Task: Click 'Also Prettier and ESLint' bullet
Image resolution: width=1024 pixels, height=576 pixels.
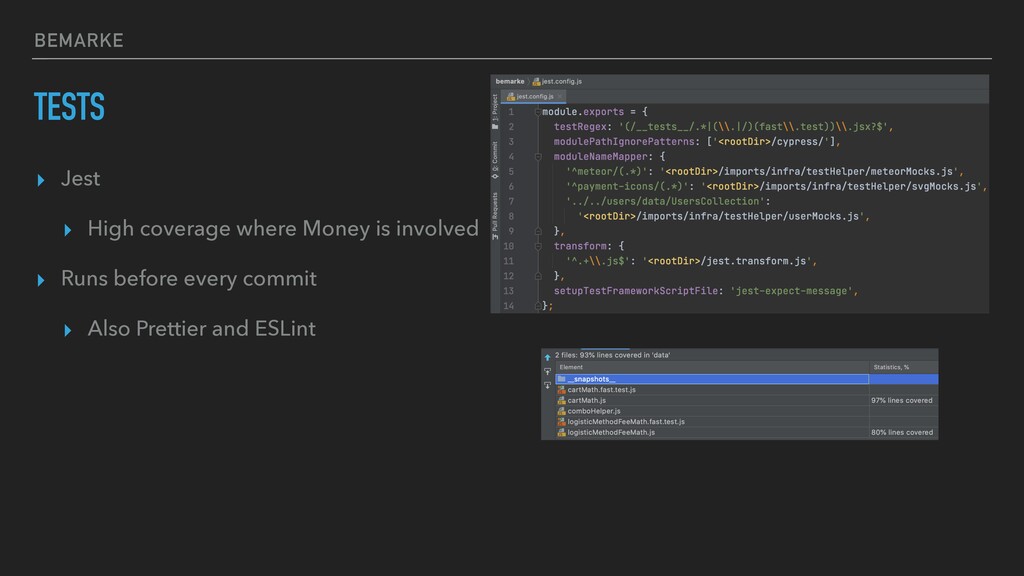Action: [201, 328]
